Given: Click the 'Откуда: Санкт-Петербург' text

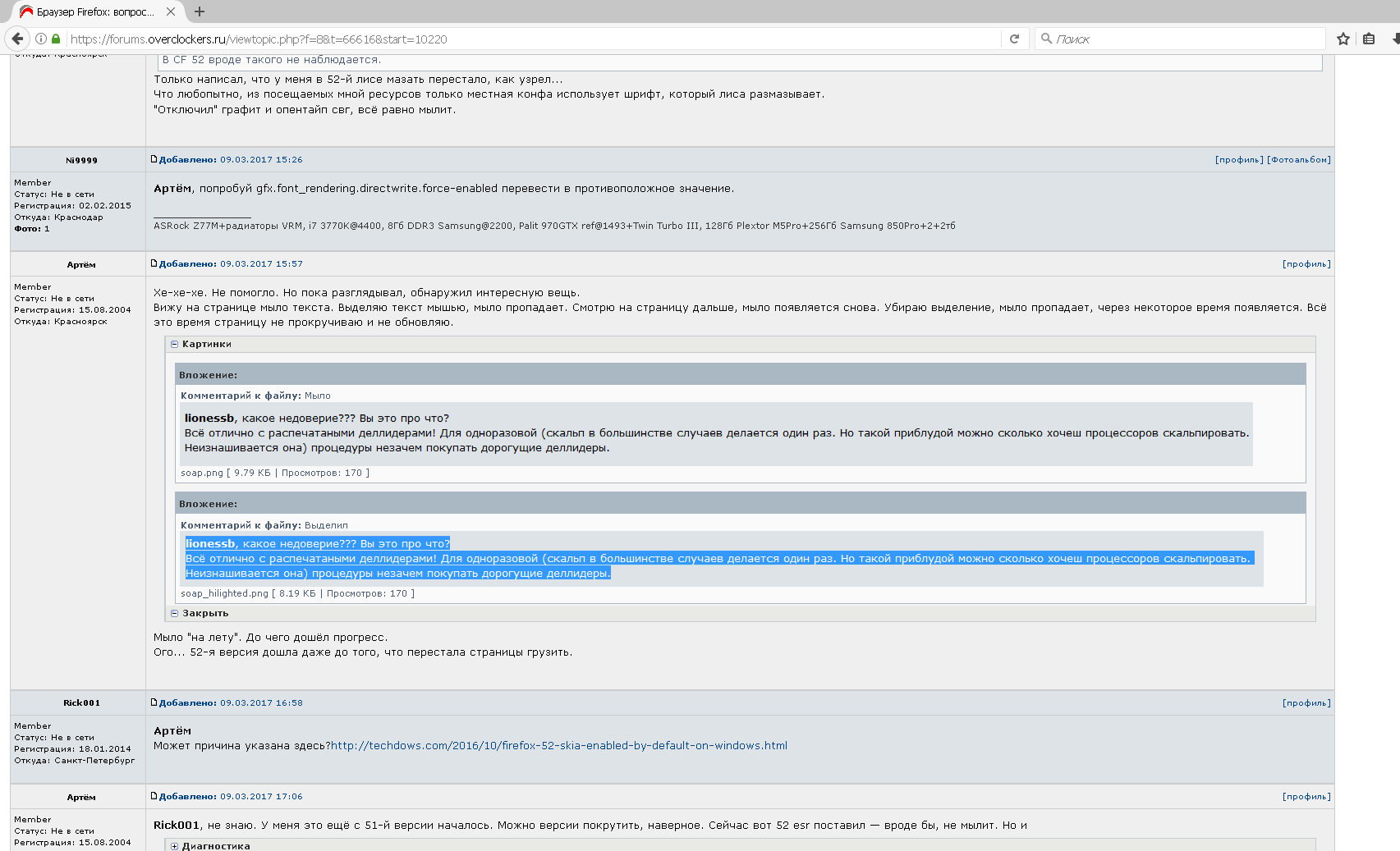Looking at the screenshot, I should point(74,761).
